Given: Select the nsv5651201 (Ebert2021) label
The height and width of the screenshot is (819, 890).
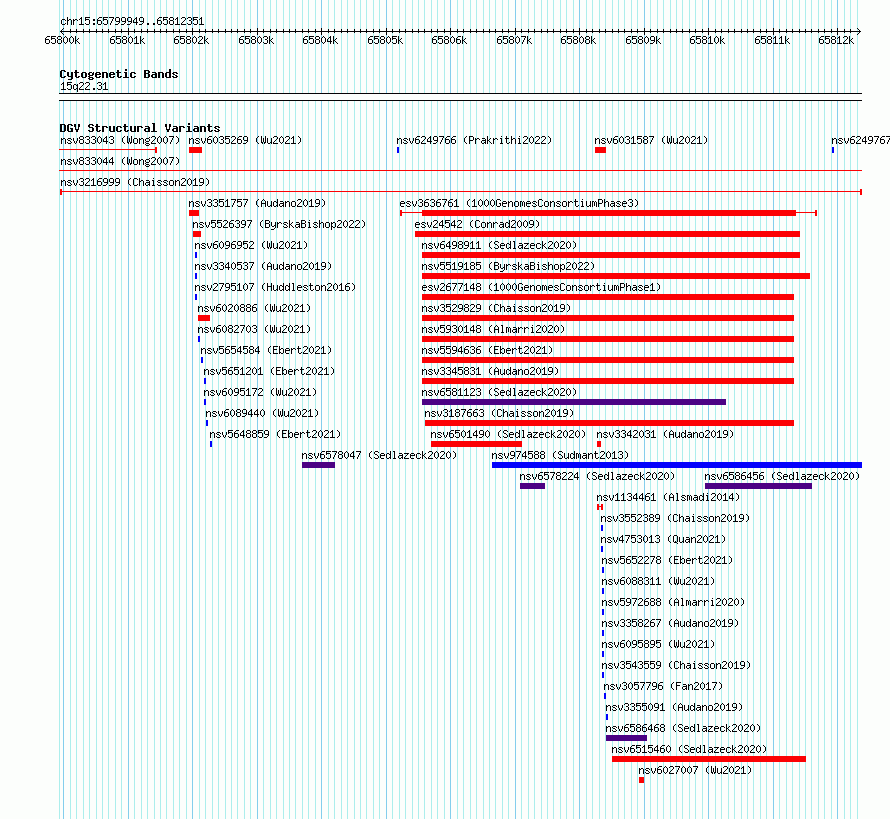Looking at the screenshot, I should pyautogui.click(x=269, y=371).
